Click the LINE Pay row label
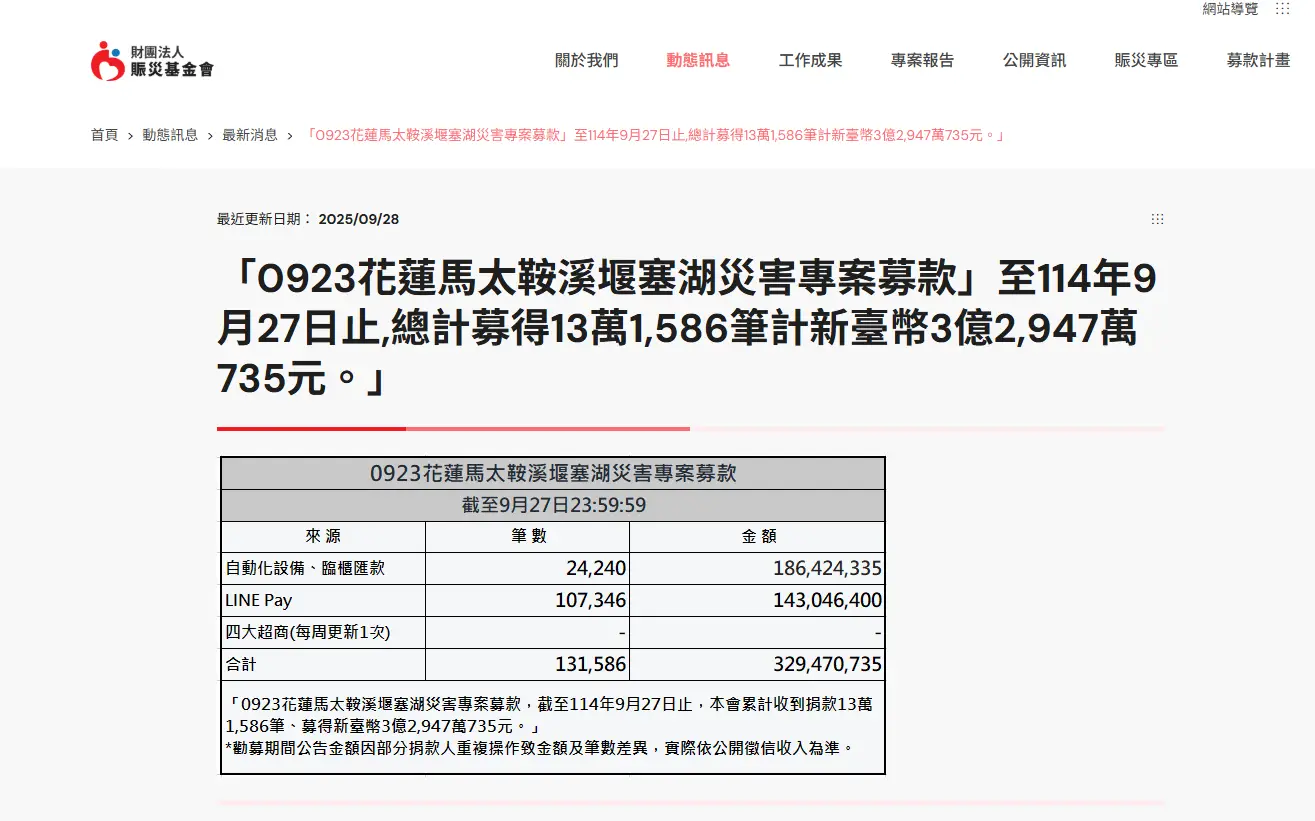Screen dimensions: 1315x821 coord(259,601)
